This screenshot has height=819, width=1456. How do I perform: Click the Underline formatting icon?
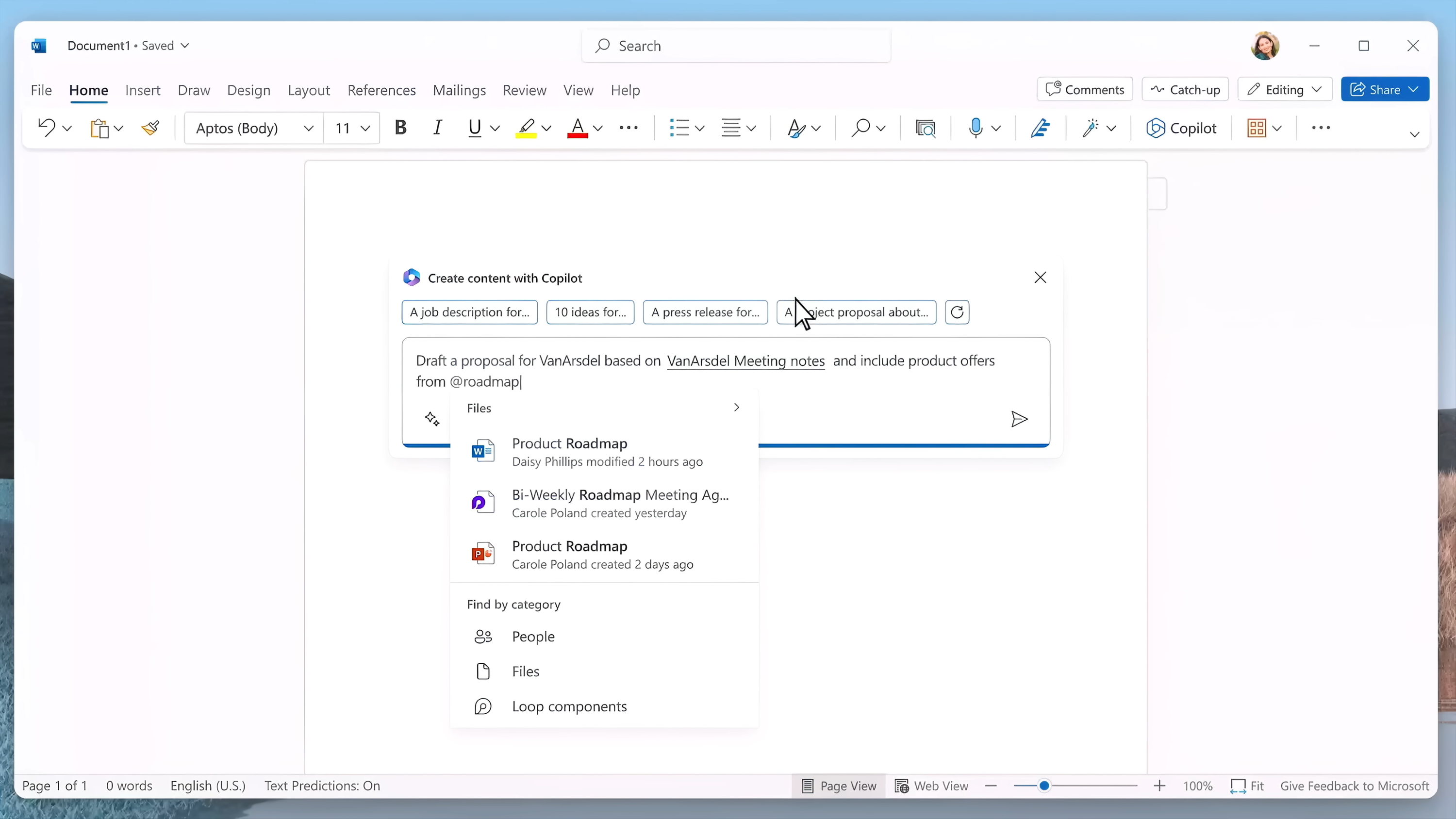(x=475, y=128)
